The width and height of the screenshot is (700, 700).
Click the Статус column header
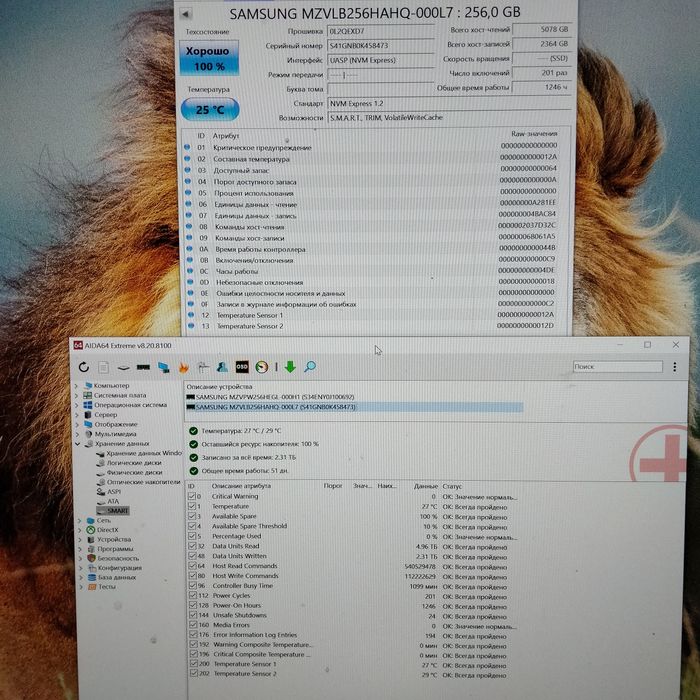tap(452, 486)
